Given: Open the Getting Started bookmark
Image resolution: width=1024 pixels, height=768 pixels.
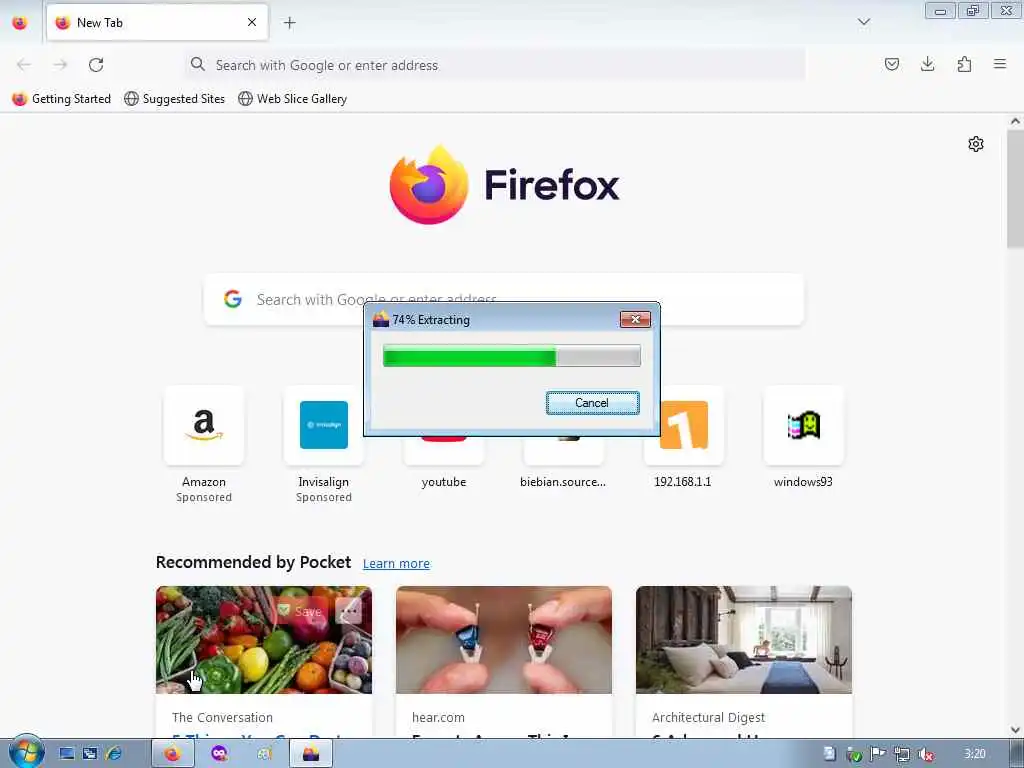Looking at the screenshot, I should 61,99.
